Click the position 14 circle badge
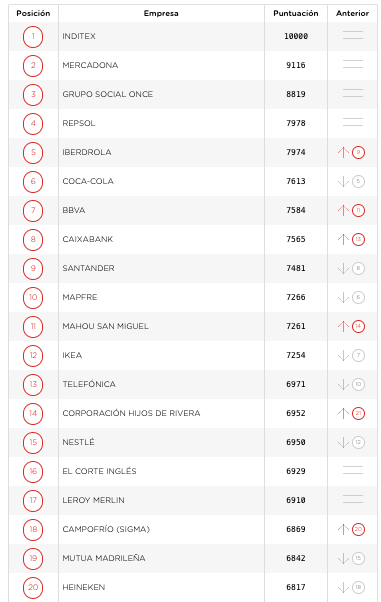The width and height of the screenshot is (381, 602). click(x=33, y=413)
